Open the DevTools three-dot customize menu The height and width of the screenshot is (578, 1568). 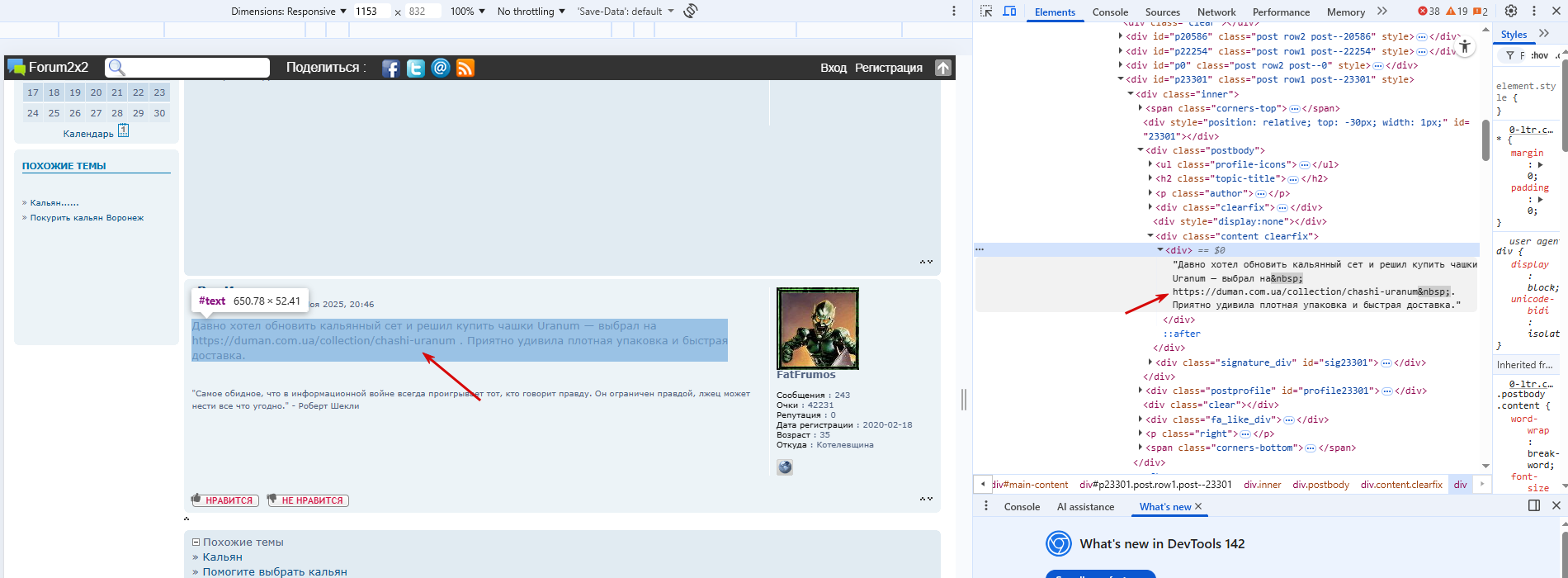coord(1534,11)
